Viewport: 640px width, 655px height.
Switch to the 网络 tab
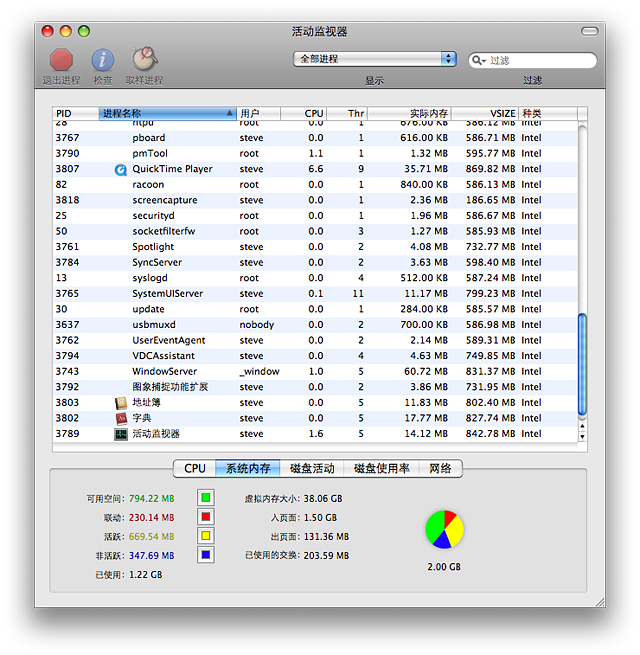pyautogui.click(x=440, y=468)
